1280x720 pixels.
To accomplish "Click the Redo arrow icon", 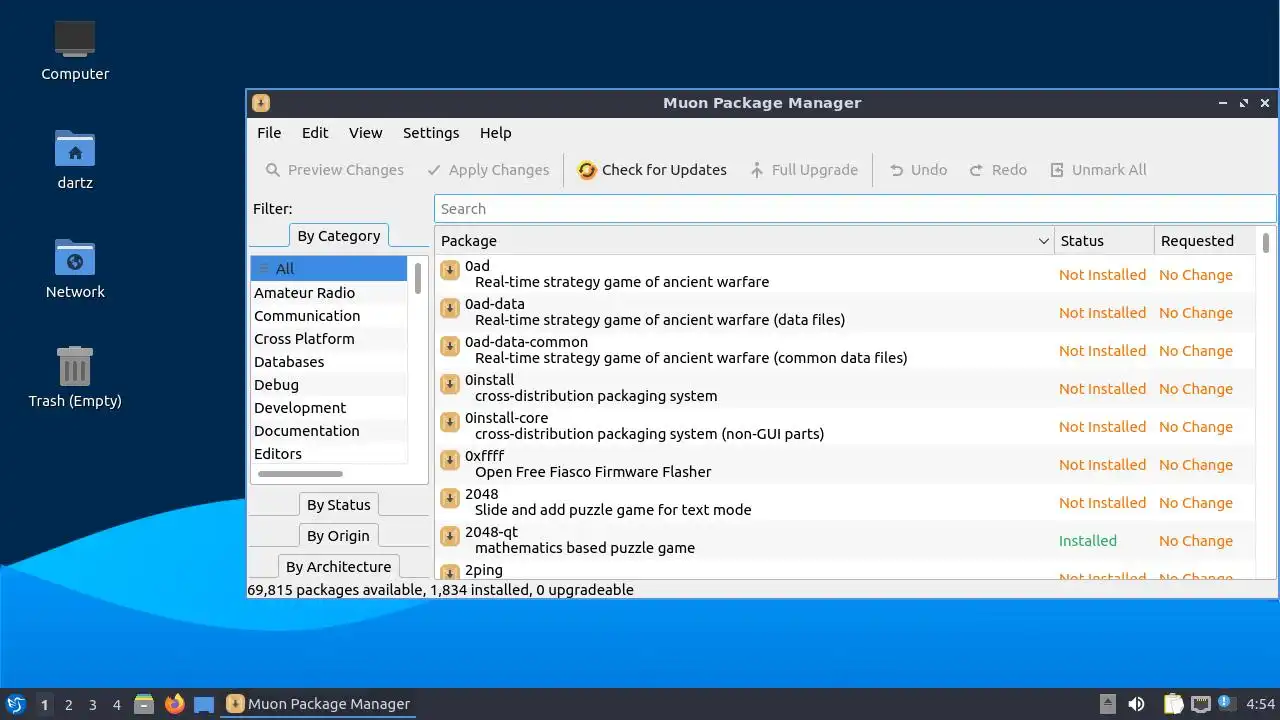I will pyautogui.click(x=977, y=170).
